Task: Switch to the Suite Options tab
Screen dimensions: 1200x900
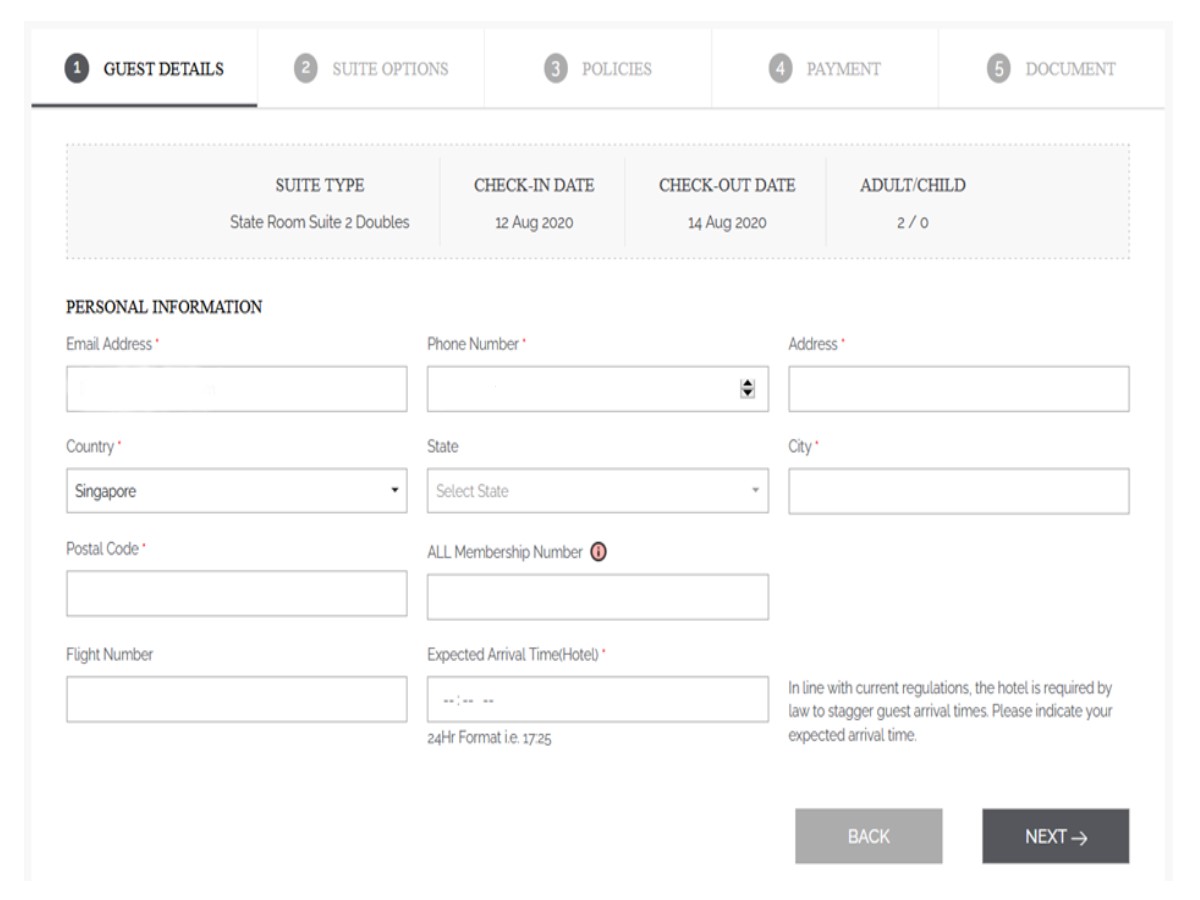Action: [371, 69]
